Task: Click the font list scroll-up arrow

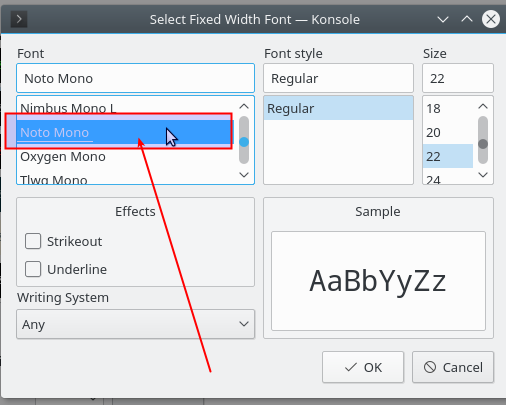Action: [x=244, y=106]
